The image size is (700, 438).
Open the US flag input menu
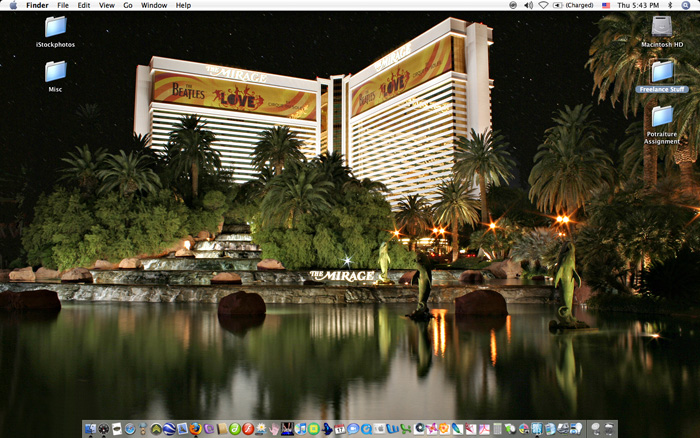606,5
